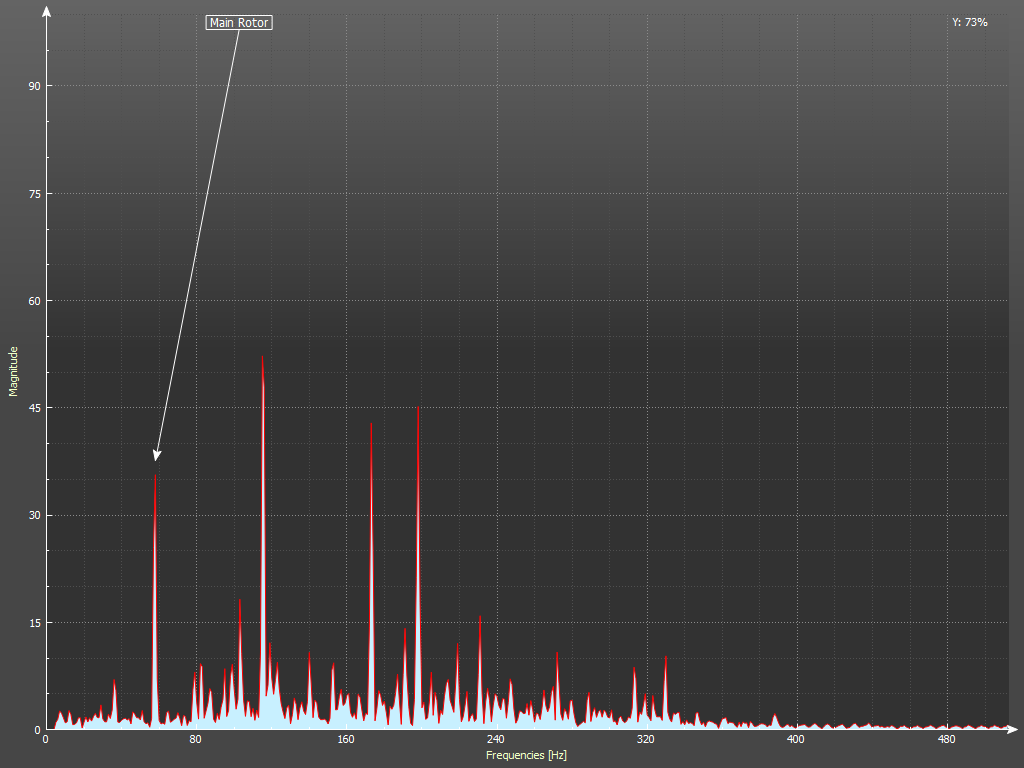Select the small peak tip near 330 Hz

[x=665, y=658]
